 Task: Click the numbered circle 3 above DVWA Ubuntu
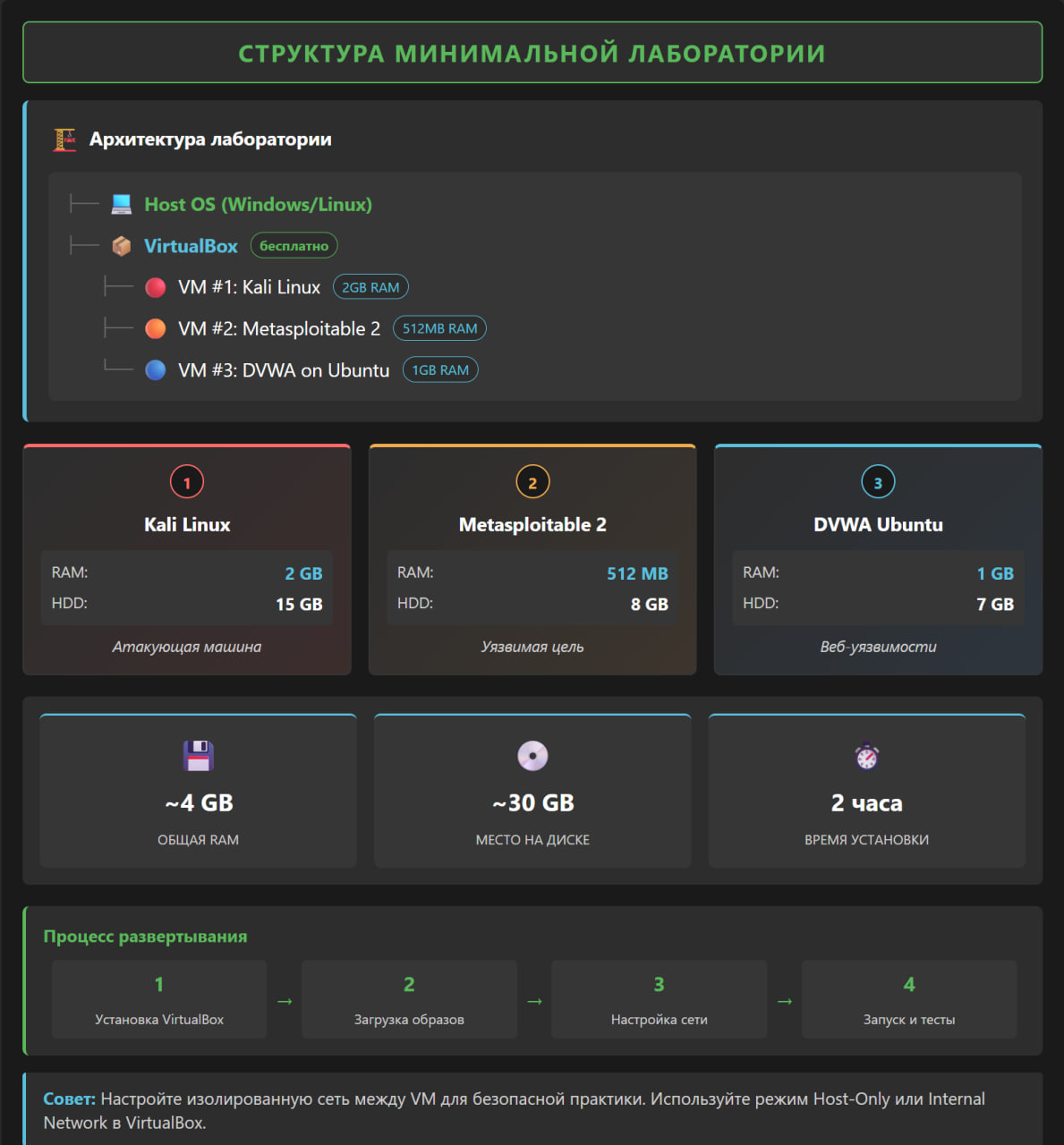(x=878, y=482)
